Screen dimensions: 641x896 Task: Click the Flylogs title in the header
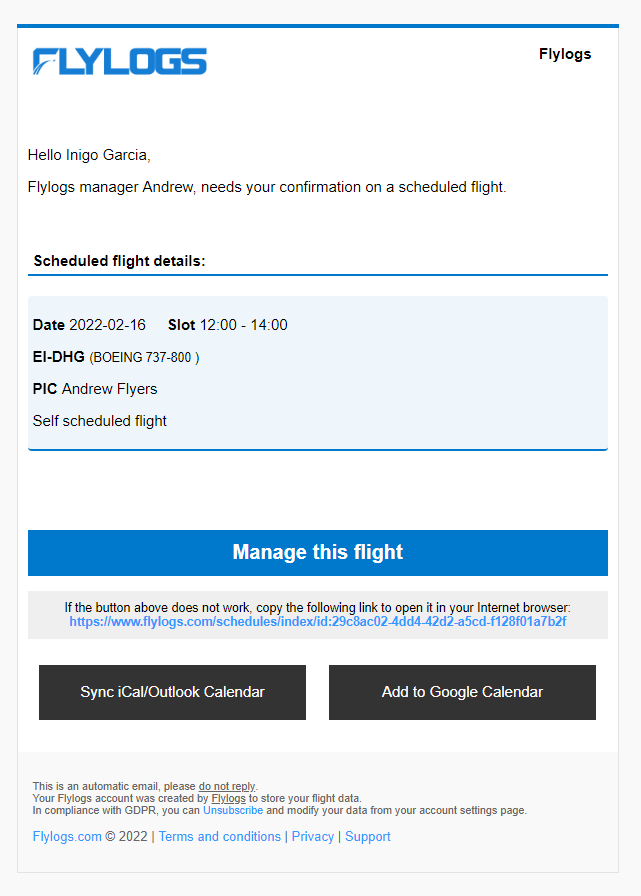click(x=565, y=54)
